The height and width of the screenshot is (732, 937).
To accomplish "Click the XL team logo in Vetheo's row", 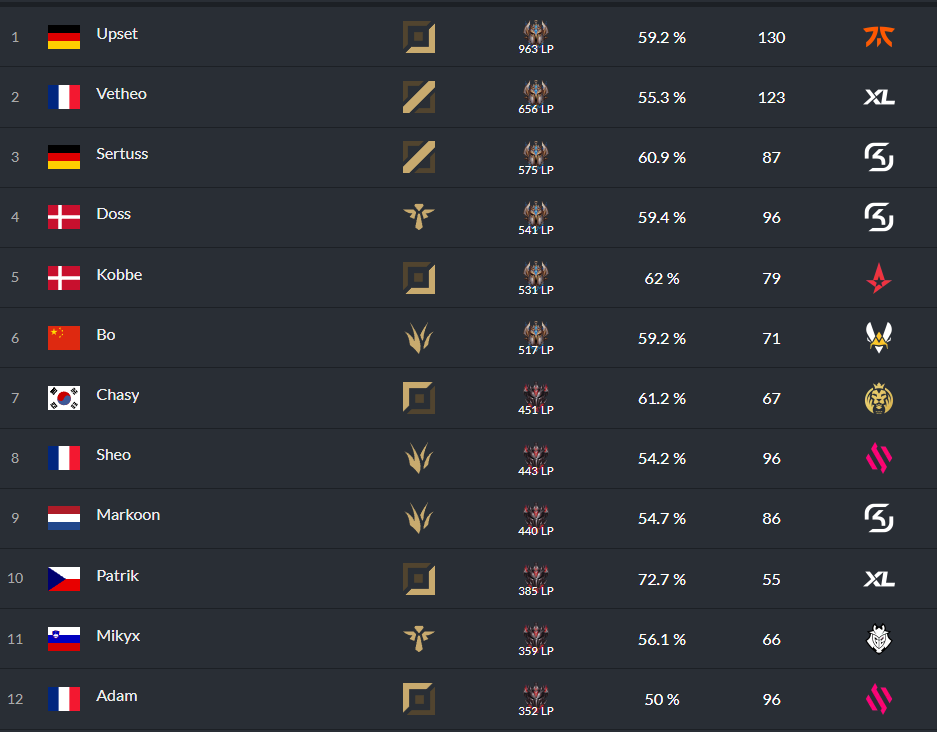I will (878, 97).
